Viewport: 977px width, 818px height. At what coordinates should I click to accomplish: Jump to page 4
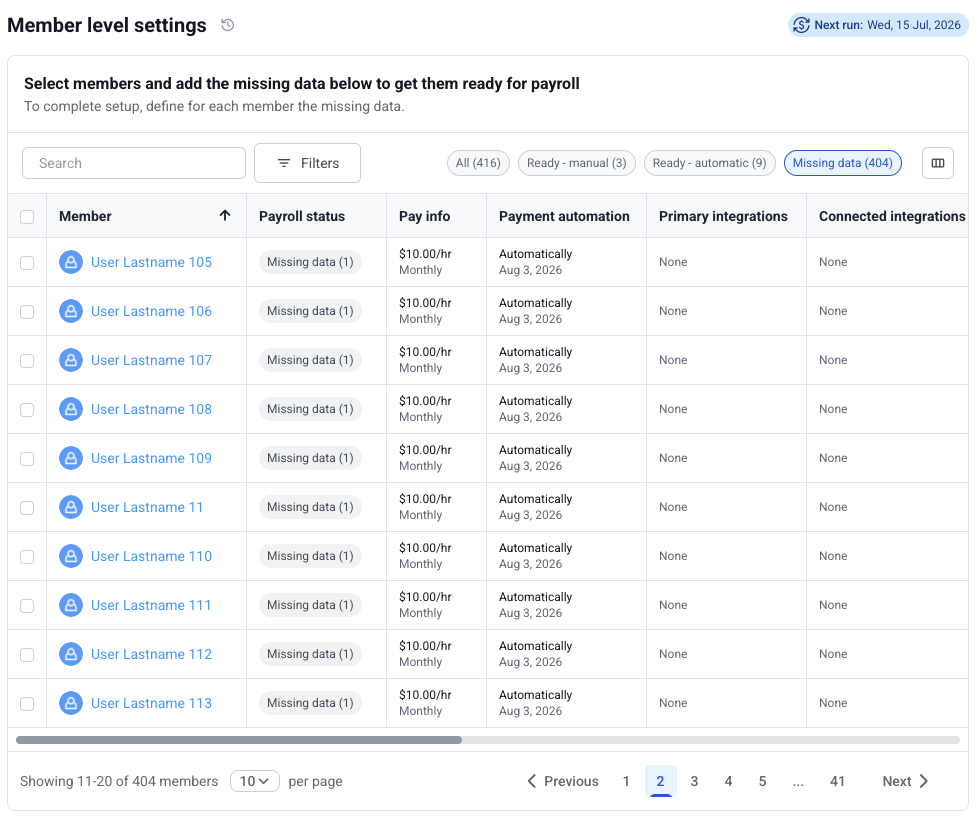(x=728, y=781)
